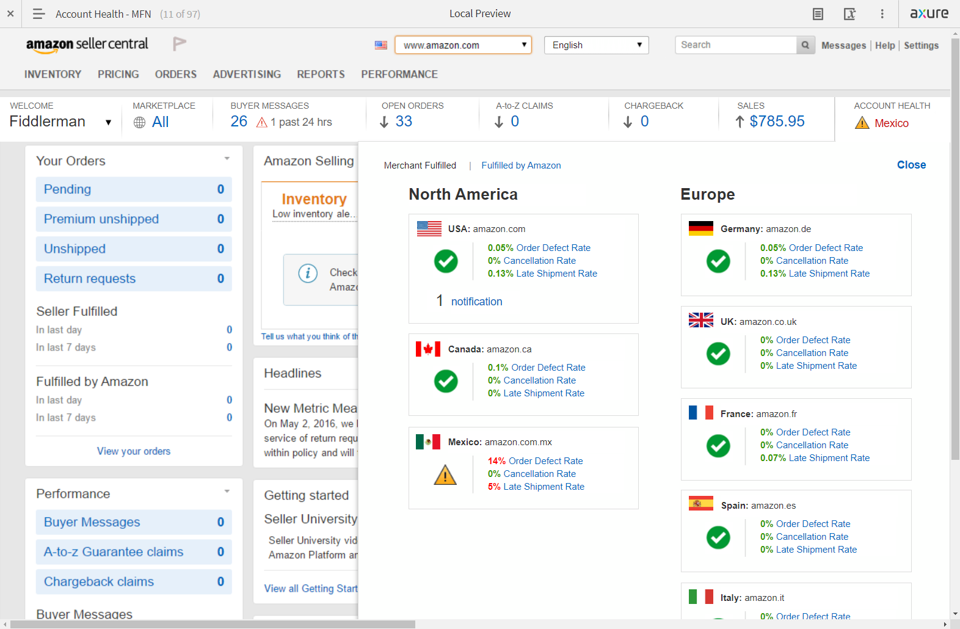Switch to Fulfilled by Amazon tab

pos(521,165)
